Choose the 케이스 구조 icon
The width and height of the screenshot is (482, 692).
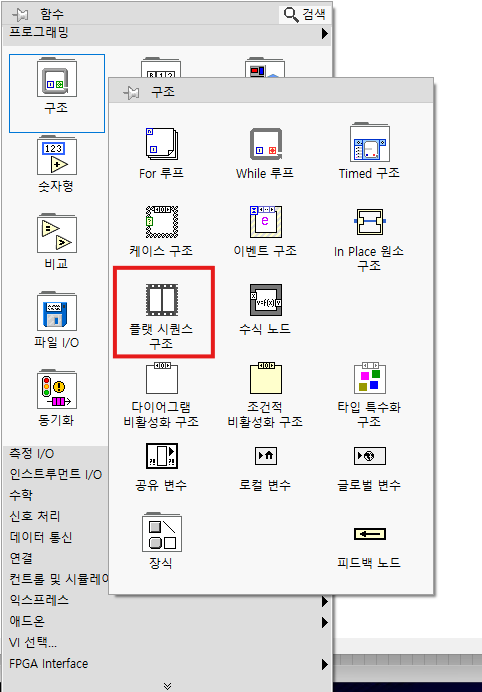coord(162,222)
